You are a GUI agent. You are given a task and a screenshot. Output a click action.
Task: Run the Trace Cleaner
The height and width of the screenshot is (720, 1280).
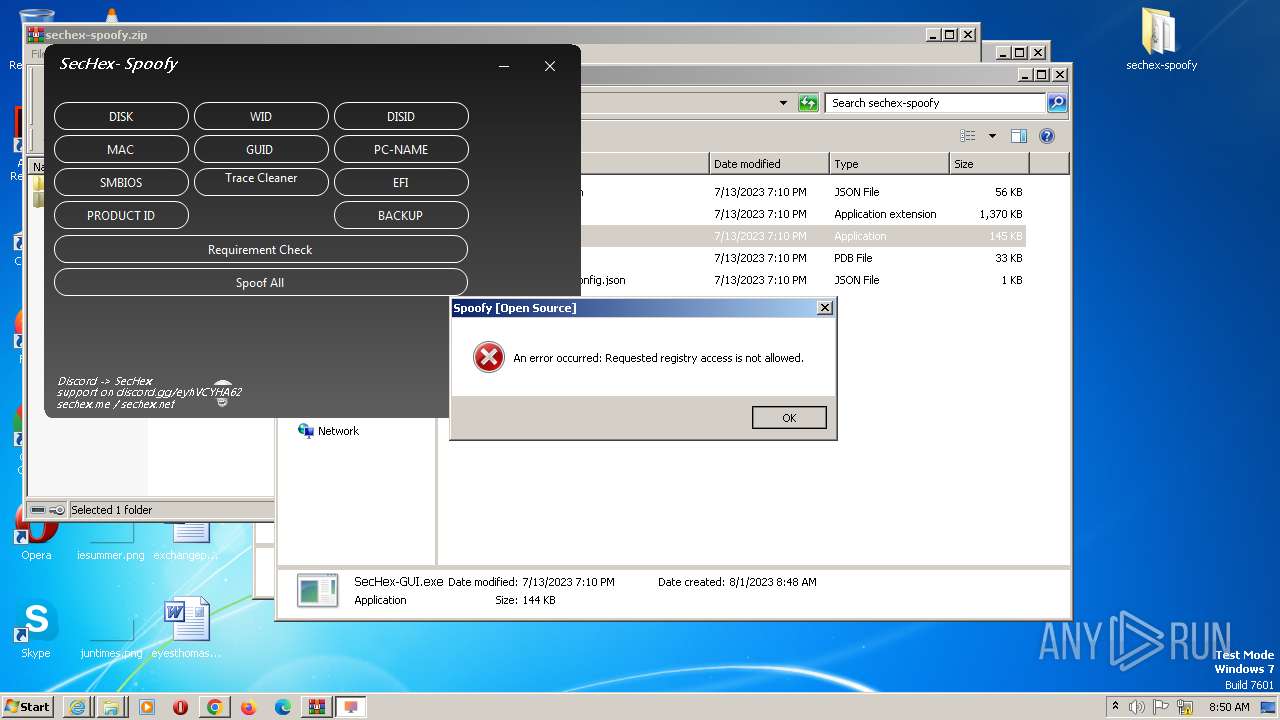pyautogui.click(x=261, y=180)
